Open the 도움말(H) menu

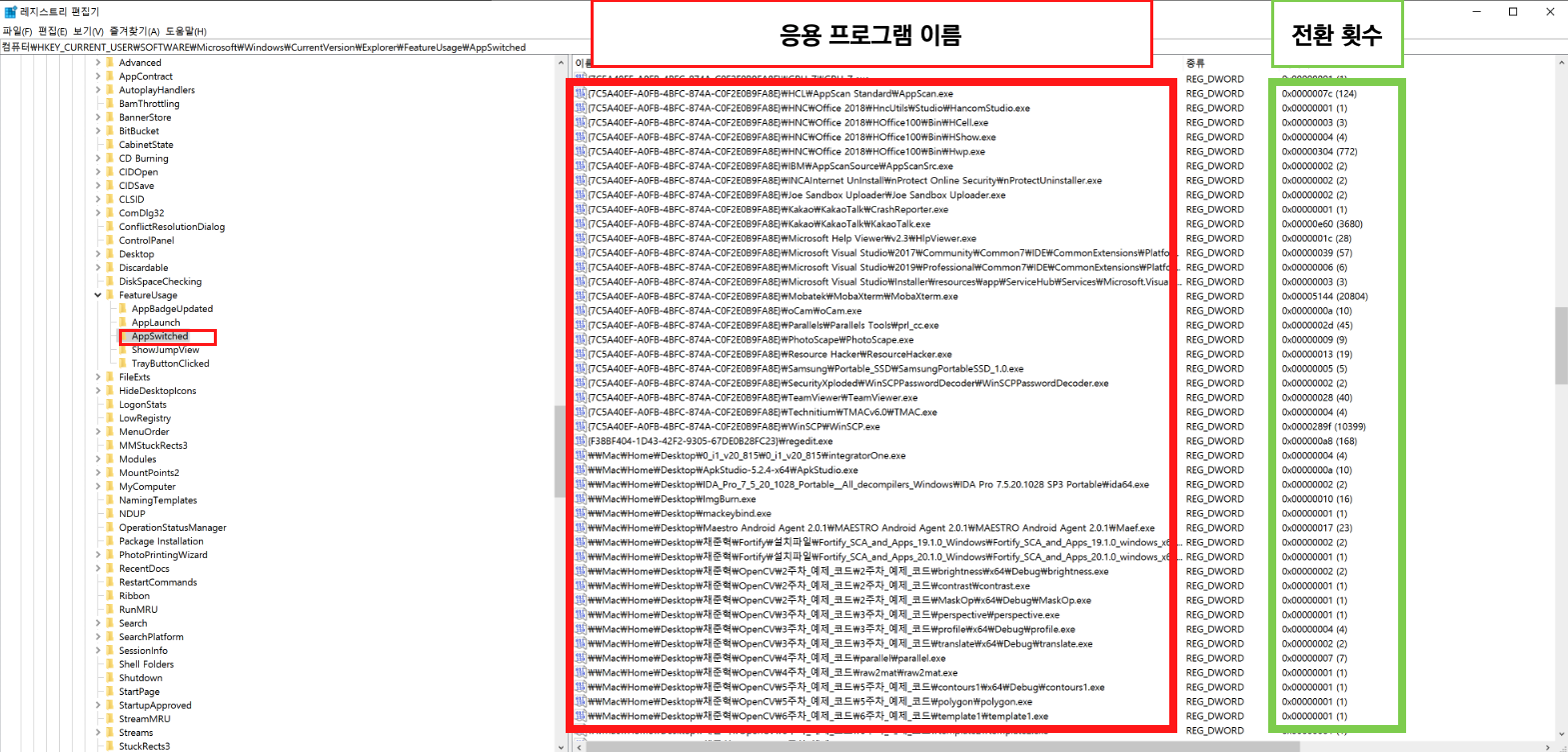pyautogui.click(x=186, y=32)
